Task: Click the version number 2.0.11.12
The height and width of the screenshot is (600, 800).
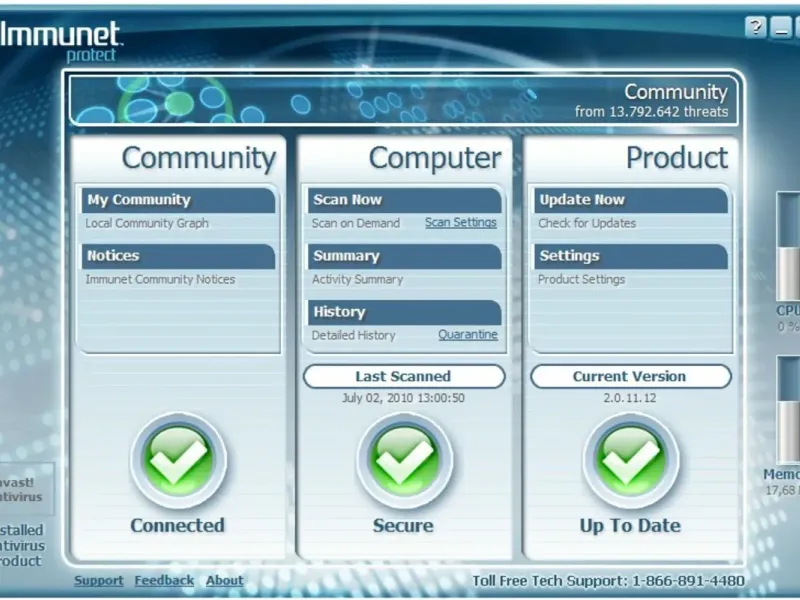Action: click(x=630, y=398)
